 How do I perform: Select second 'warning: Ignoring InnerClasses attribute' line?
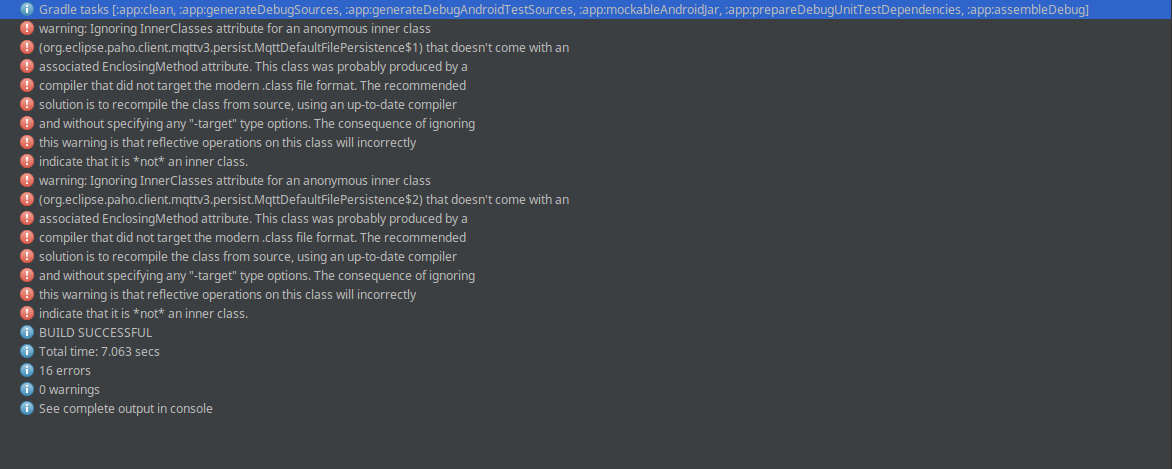[235, 180]
